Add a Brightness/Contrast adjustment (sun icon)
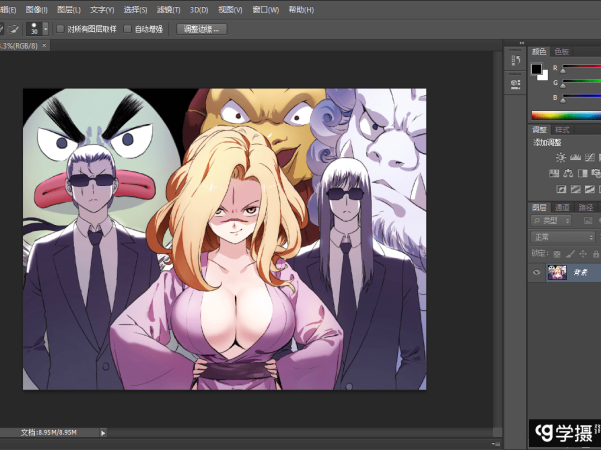The width and height of the screenshot is (601, 450). pos(561,158)
